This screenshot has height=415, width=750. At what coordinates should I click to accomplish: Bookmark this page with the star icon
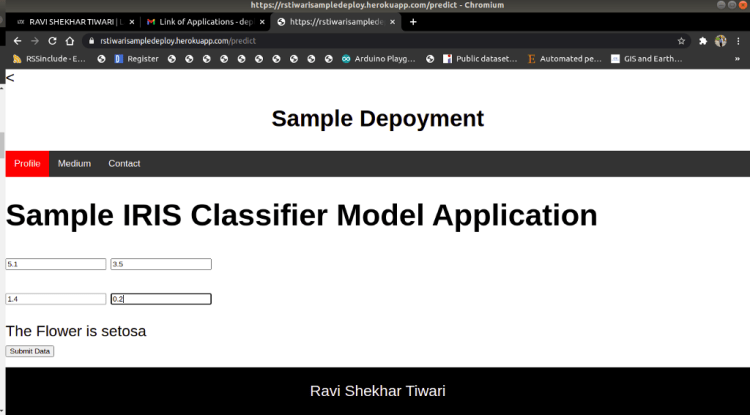(681, 41)
